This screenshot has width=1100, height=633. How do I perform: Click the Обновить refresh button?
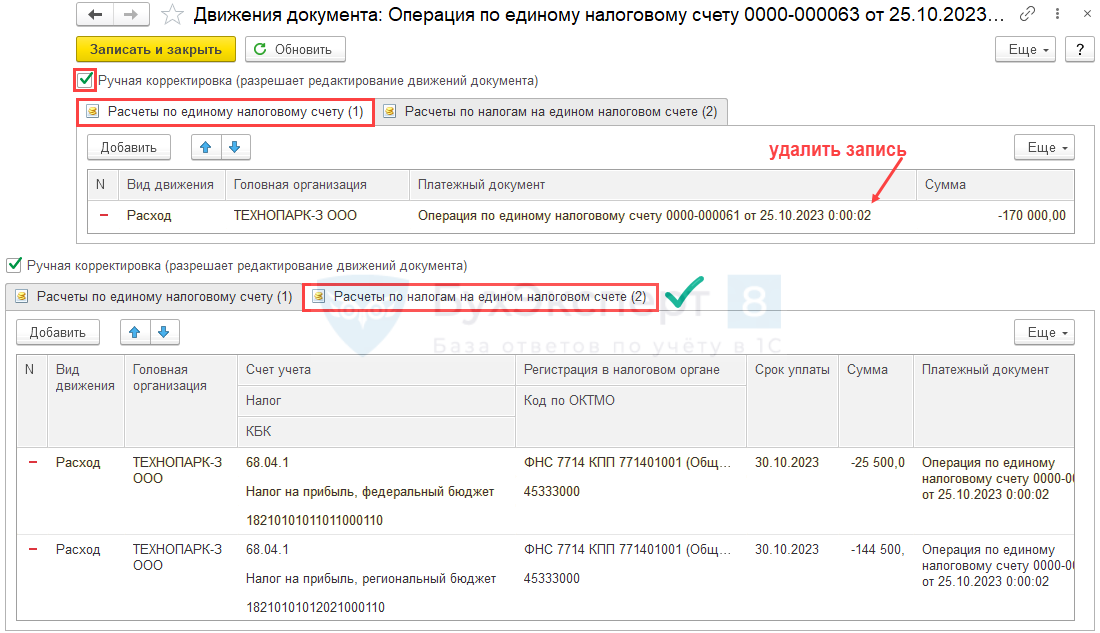[295, 49]
